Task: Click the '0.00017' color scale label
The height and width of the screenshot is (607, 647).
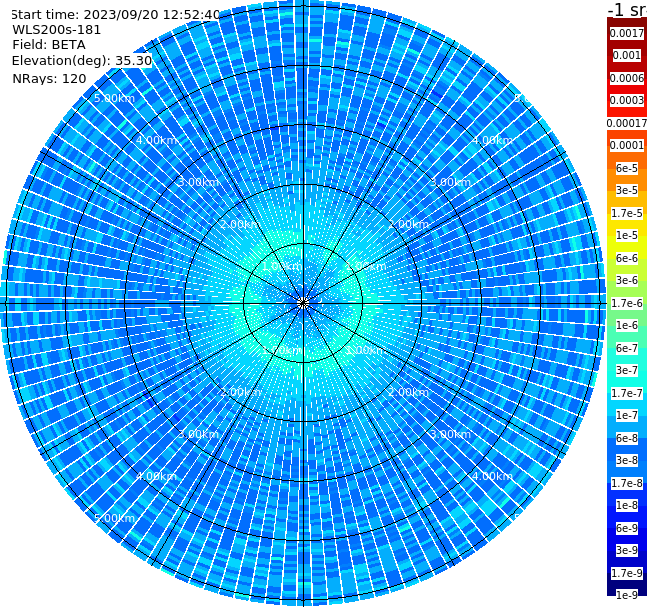Action: pyautogui.click(x=627, y=123)
